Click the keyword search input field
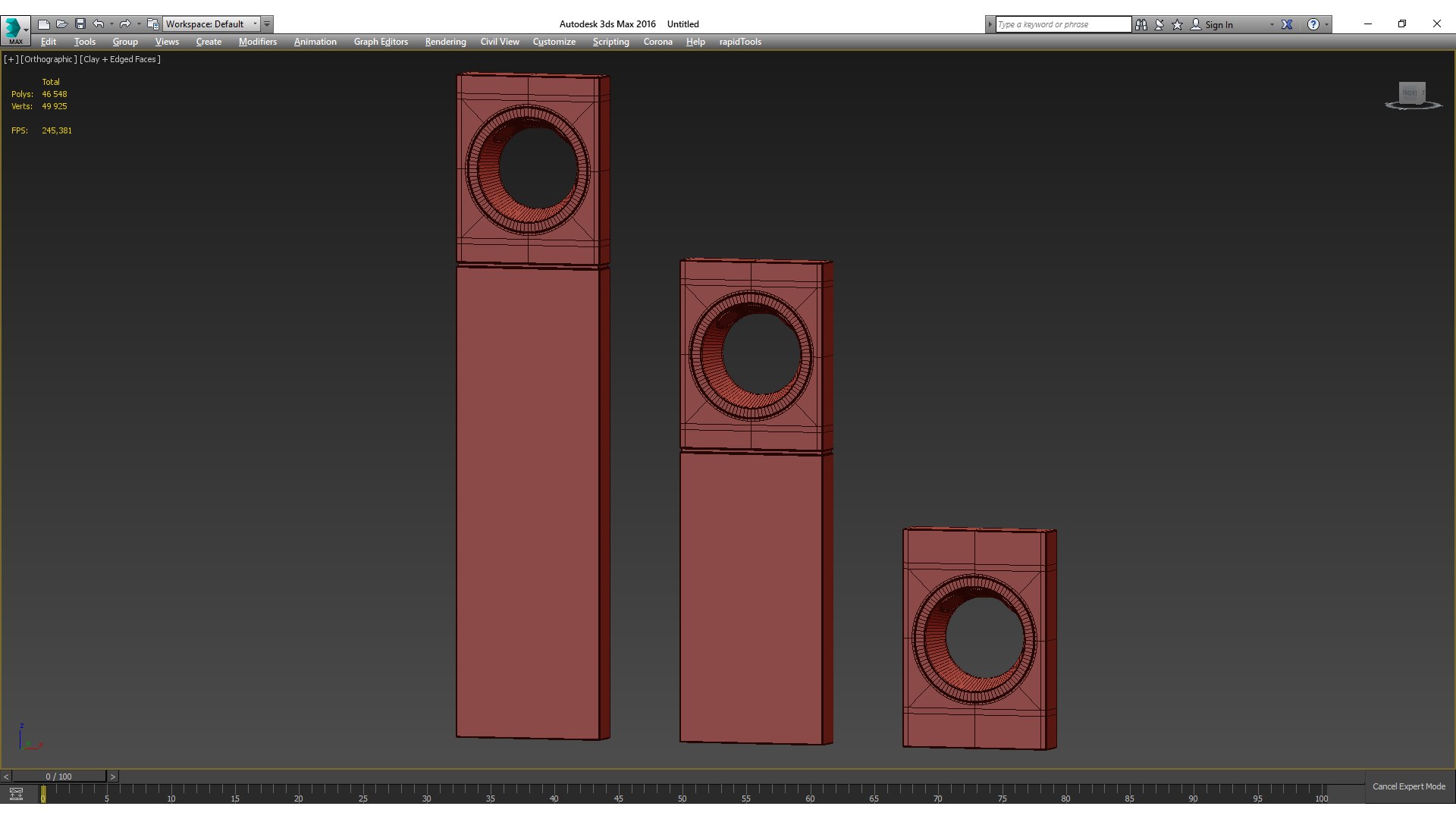The image size is (1456, 819). coord(1062,24)
